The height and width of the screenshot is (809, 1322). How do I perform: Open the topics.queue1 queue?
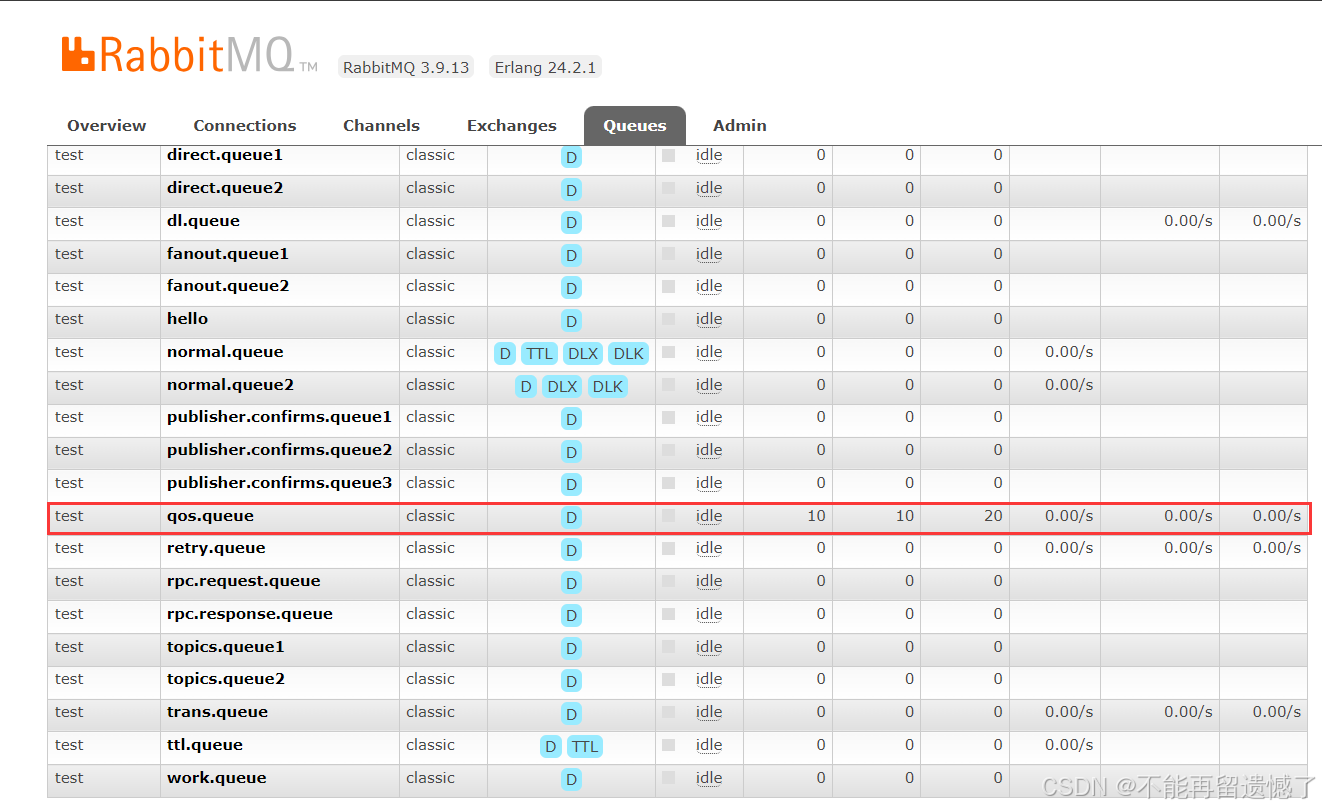tap(226, 647)
